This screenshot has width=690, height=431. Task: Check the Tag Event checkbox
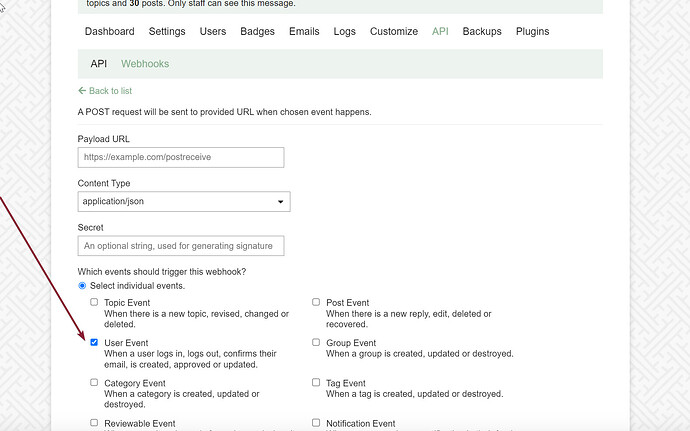[316, 382]
